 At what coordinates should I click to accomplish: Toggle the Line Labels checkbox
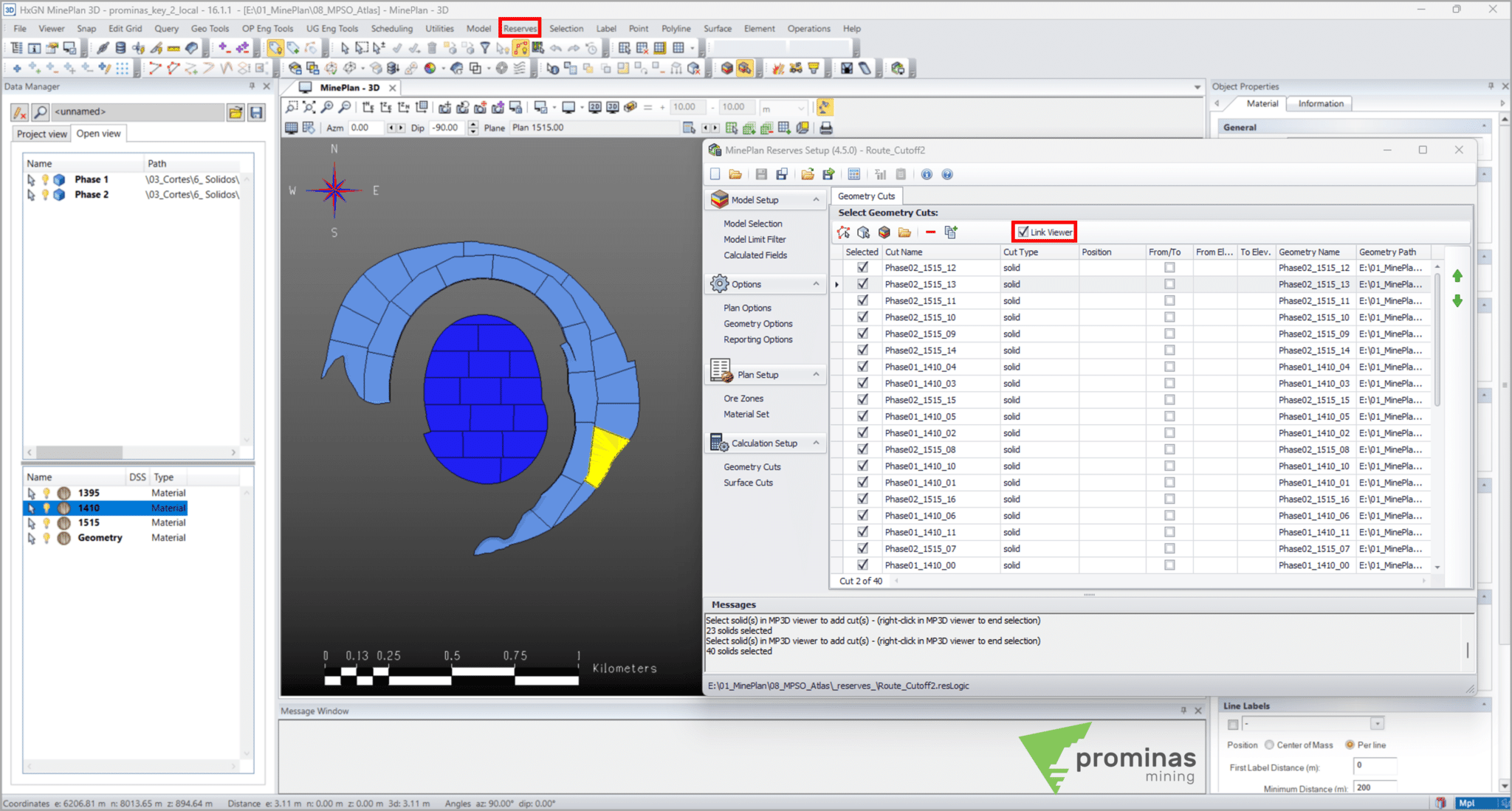[x=1232, y=724]
